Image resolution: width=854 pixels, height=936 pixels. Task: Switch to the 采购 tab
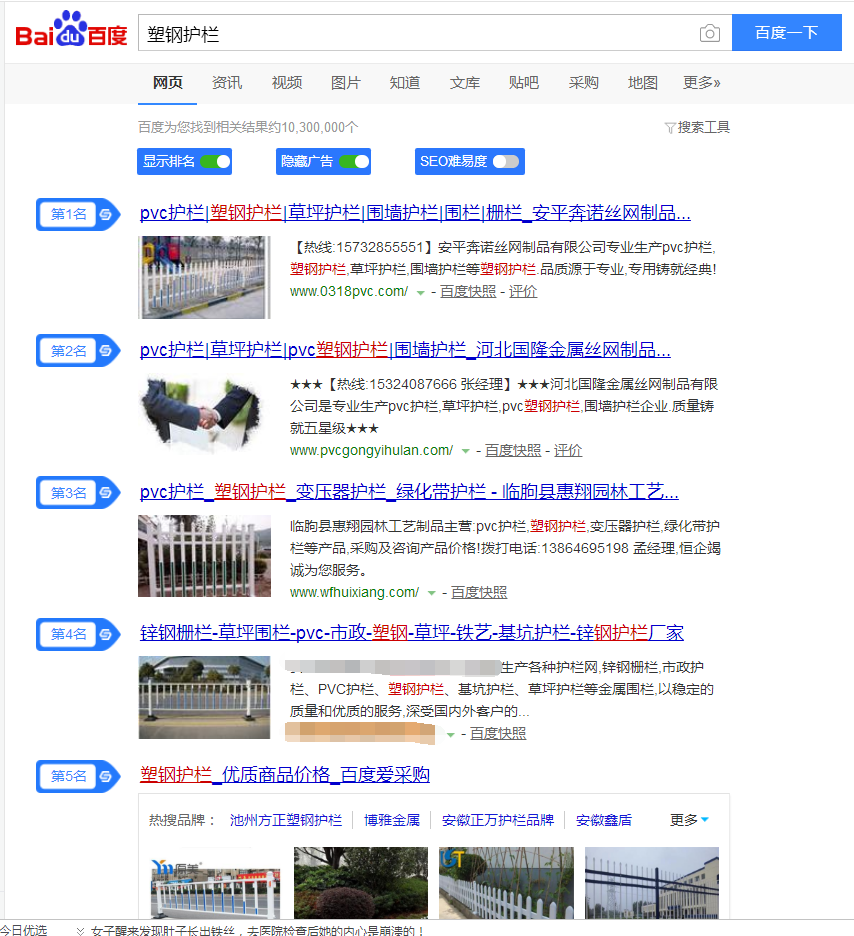[x=583, y=82]
